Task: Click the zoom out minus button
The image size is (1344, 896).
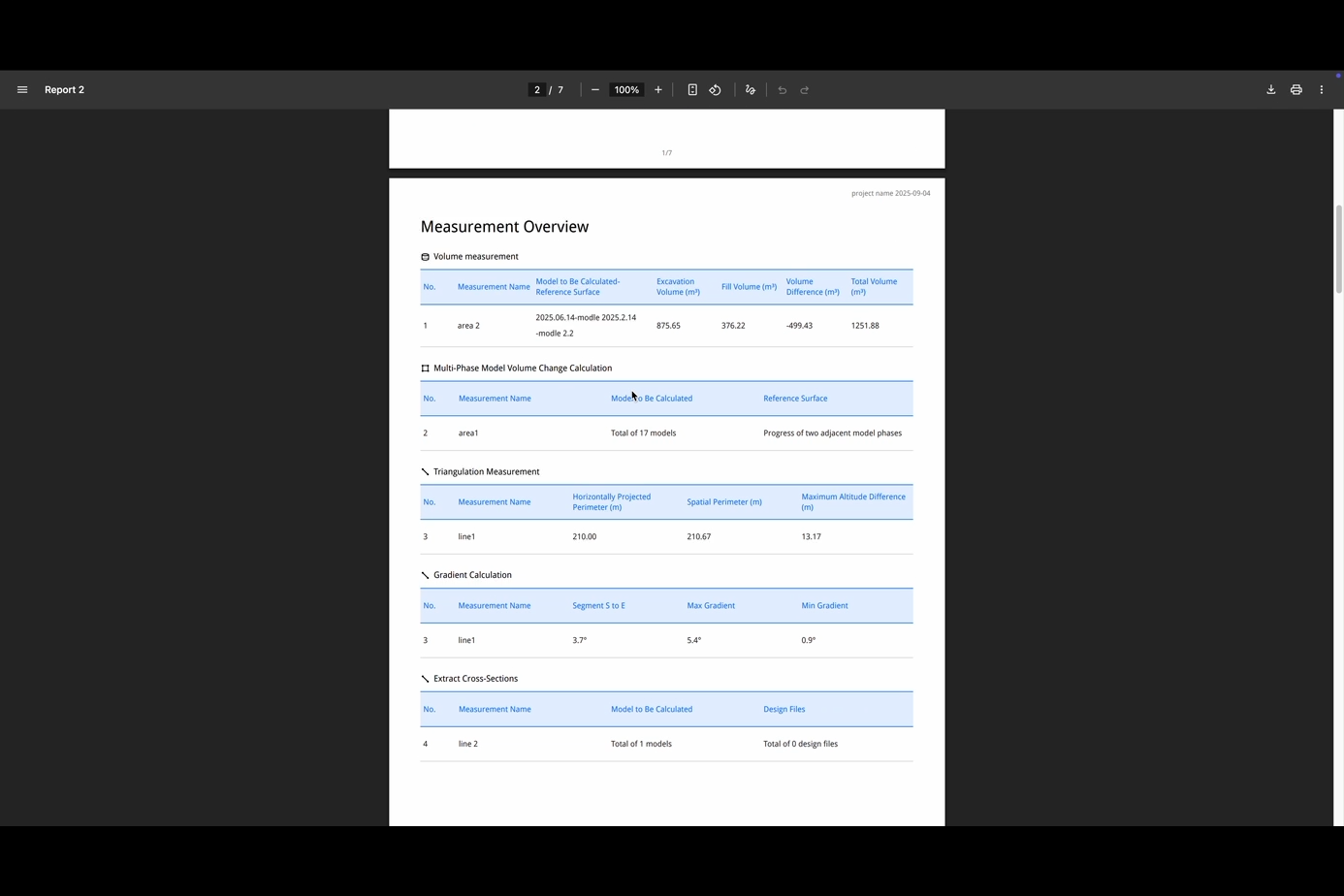Action: tap(595, 90)
